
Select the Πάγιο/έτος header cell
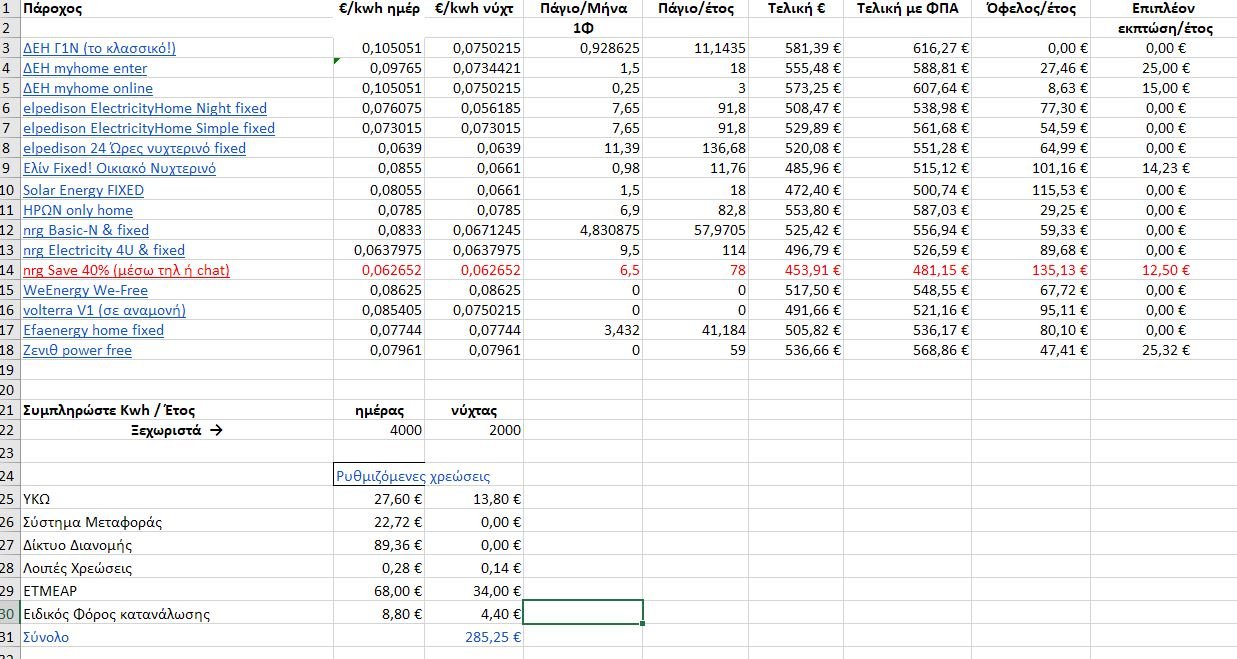coord(696,9)
